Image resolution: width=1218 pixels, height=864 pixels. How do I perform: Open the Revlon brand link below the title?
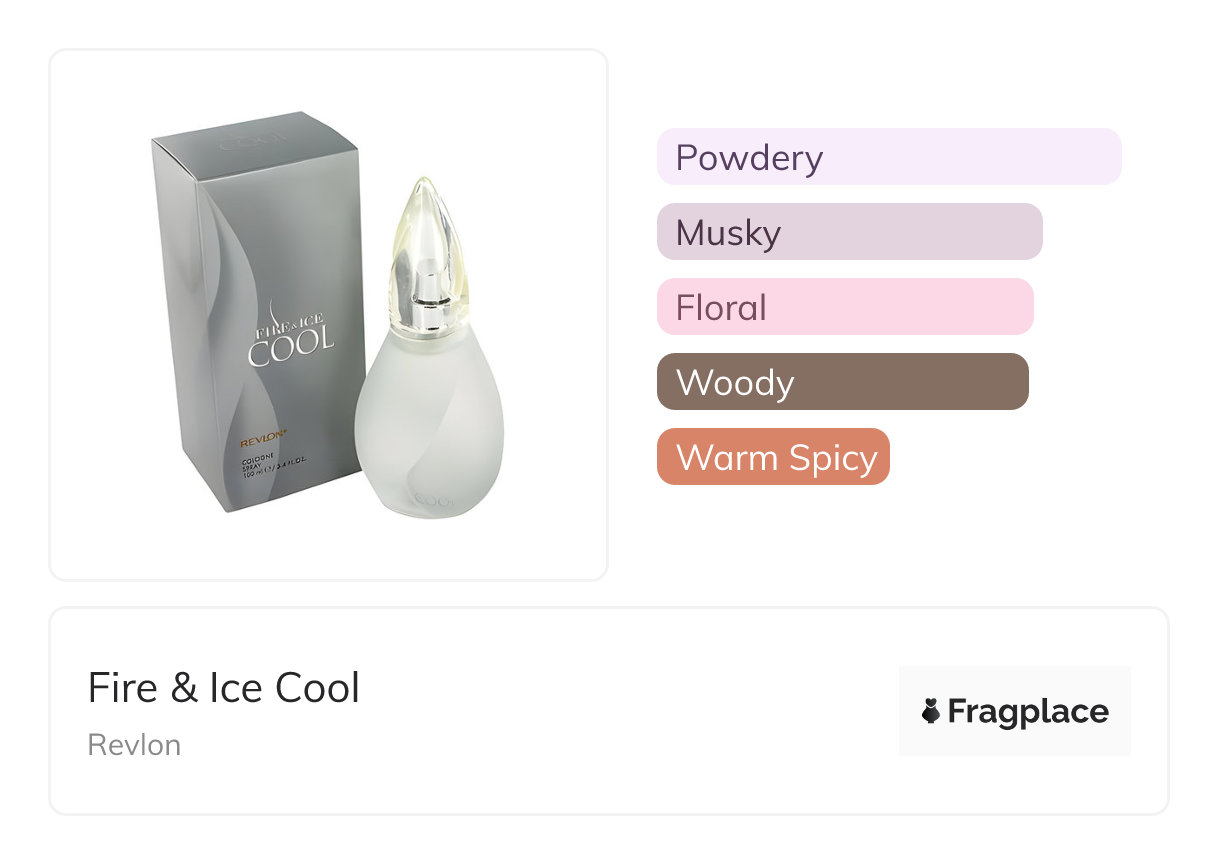click(x=134, y=745)
